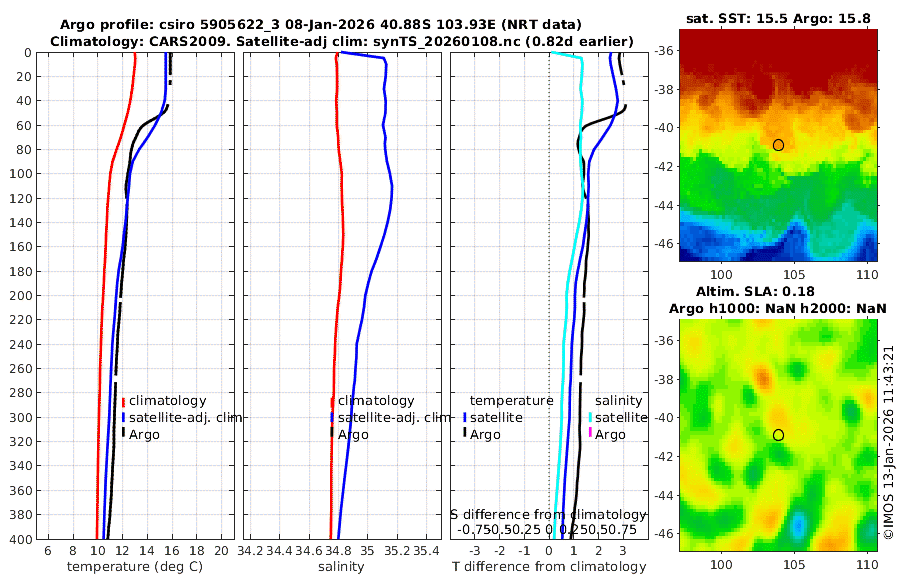Click S difference from climatology label
Viewport: 900px width, 580px height.
(x=548, y=515)
